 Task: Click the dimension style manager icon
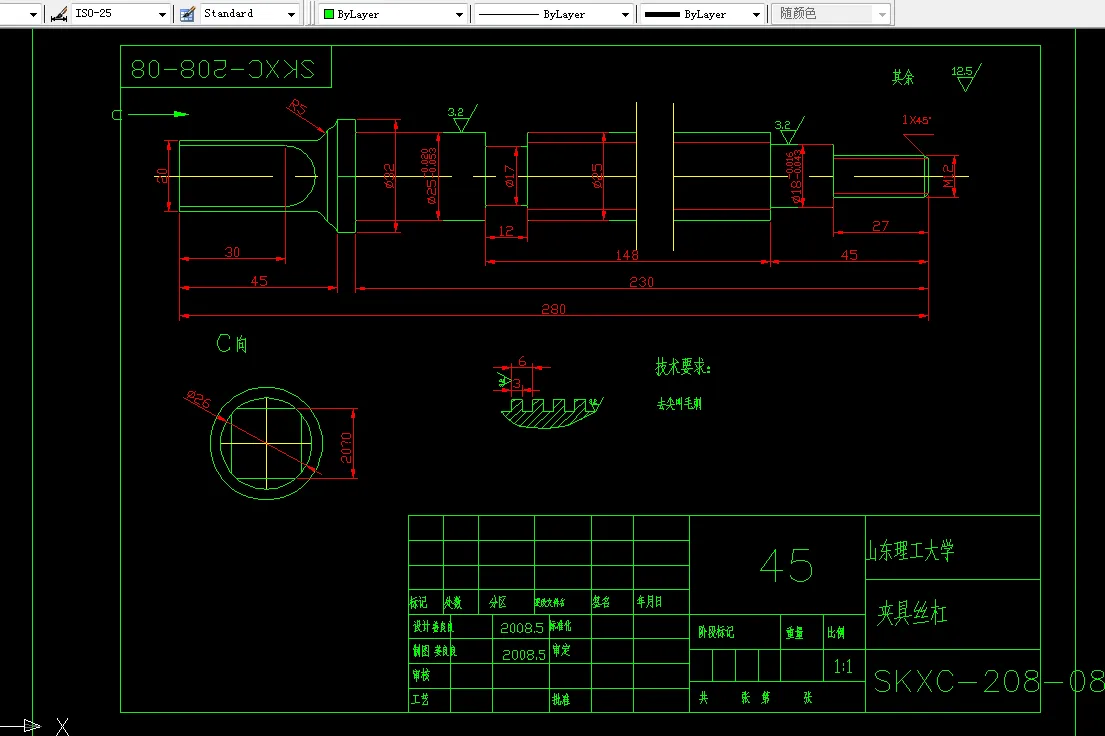click(59, 13)
